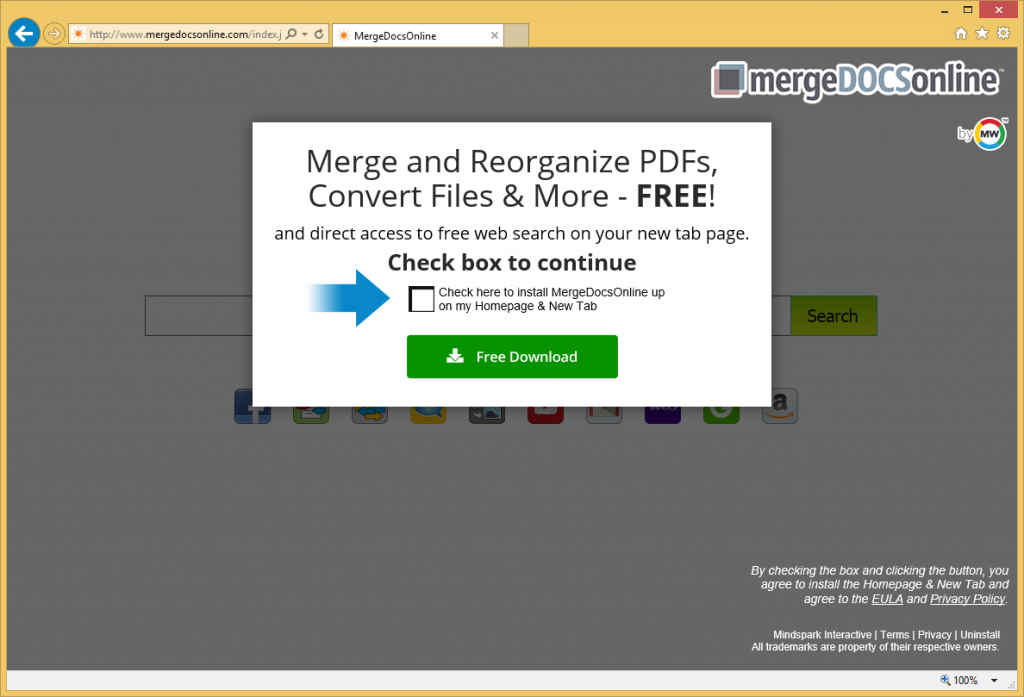This screenshot has width=1024, height=697.
Task: Open the EULA link
Action: click(887, 599)
